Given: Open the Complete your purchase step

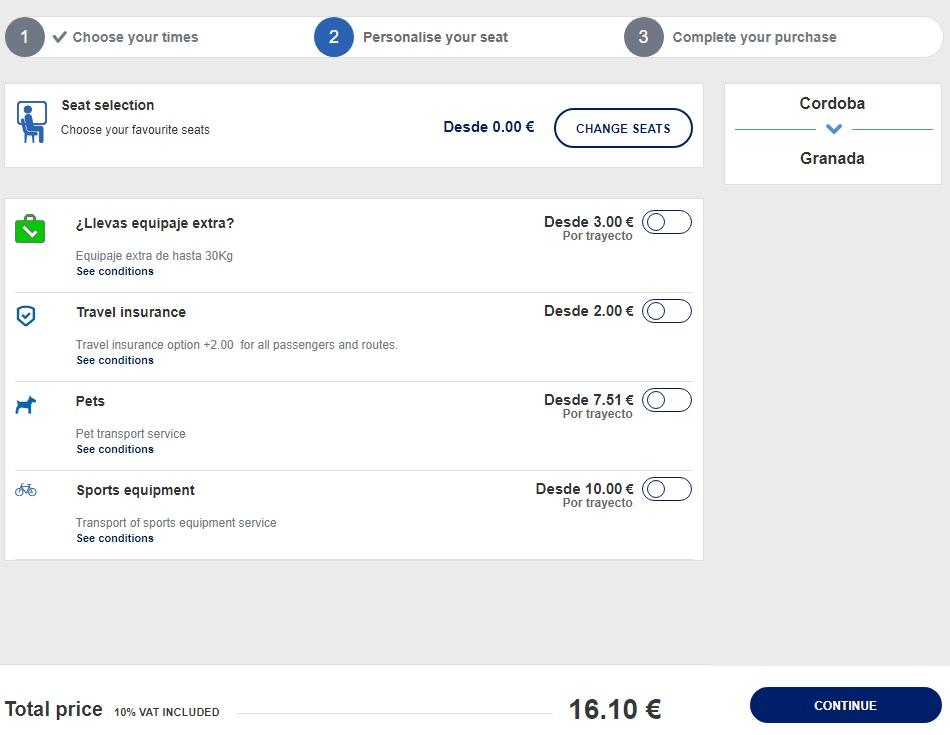Looking at the screenshot, I should [754, 37].
